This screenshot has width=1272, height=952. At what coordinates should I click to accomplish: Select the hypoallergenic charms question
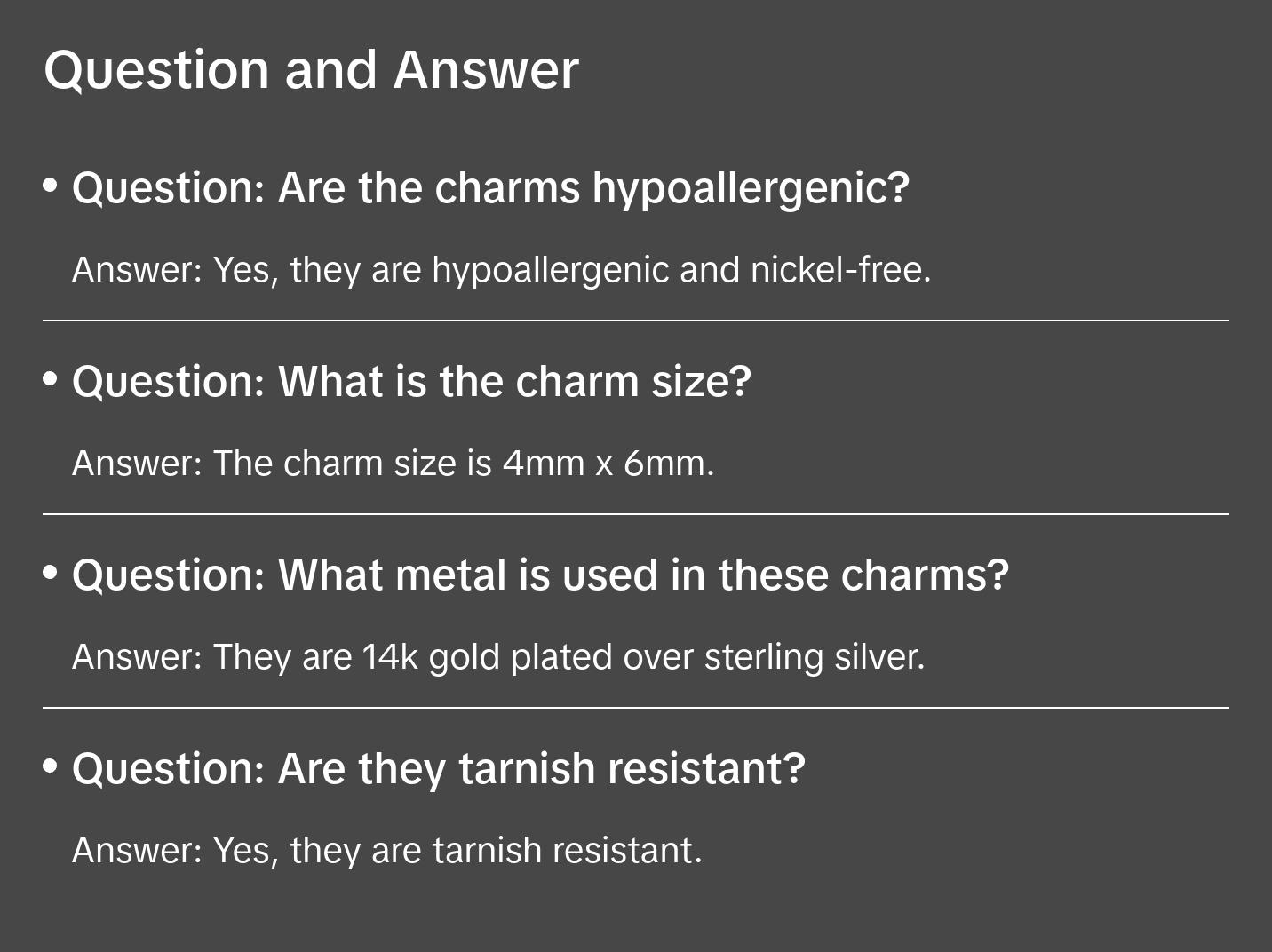490,188
